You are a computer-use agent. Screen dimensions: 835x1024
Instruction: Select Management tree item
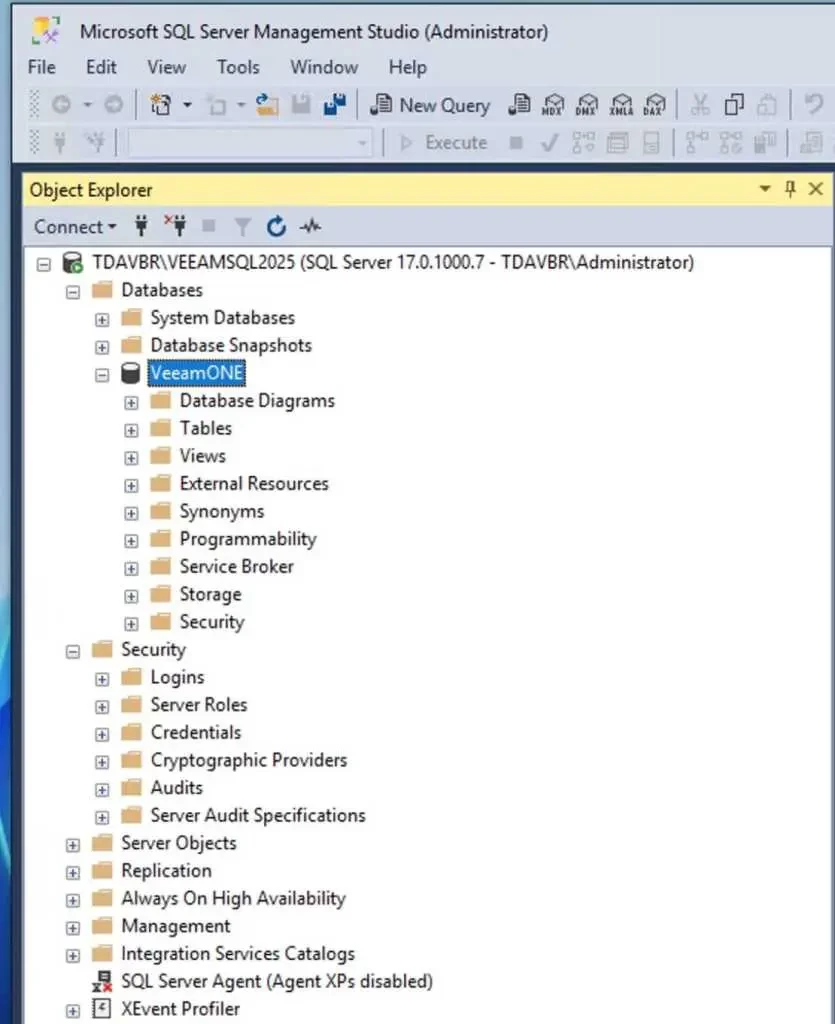[176, 925]
